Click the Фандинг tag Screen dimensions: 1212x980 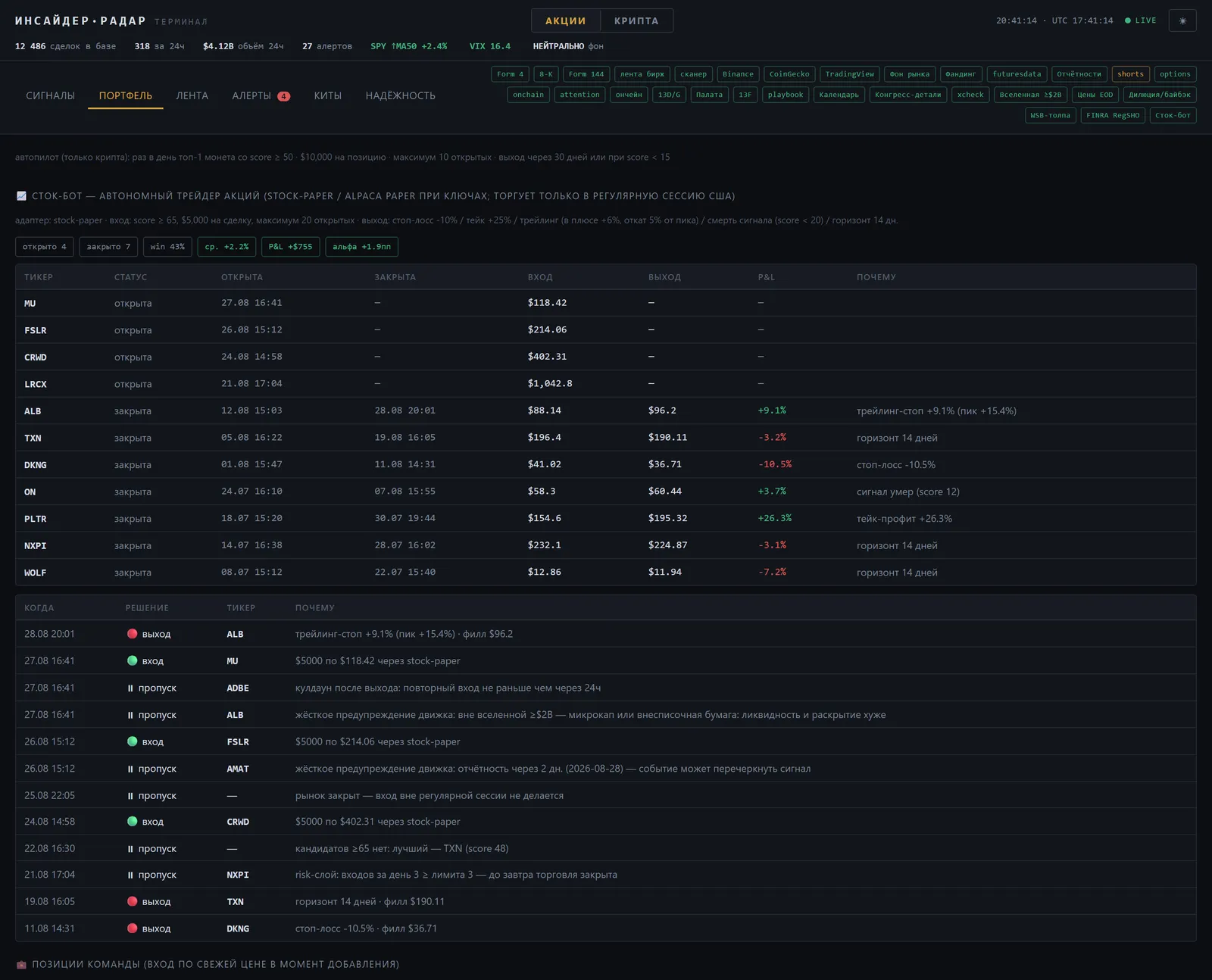pyautogui.click(x=961, y=74)
